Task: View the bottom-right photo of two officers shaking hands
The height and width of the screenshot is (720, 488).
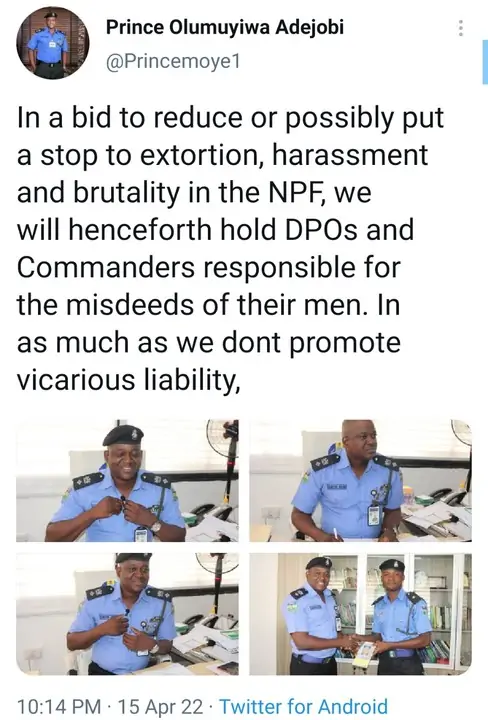Action: [360, 614]
